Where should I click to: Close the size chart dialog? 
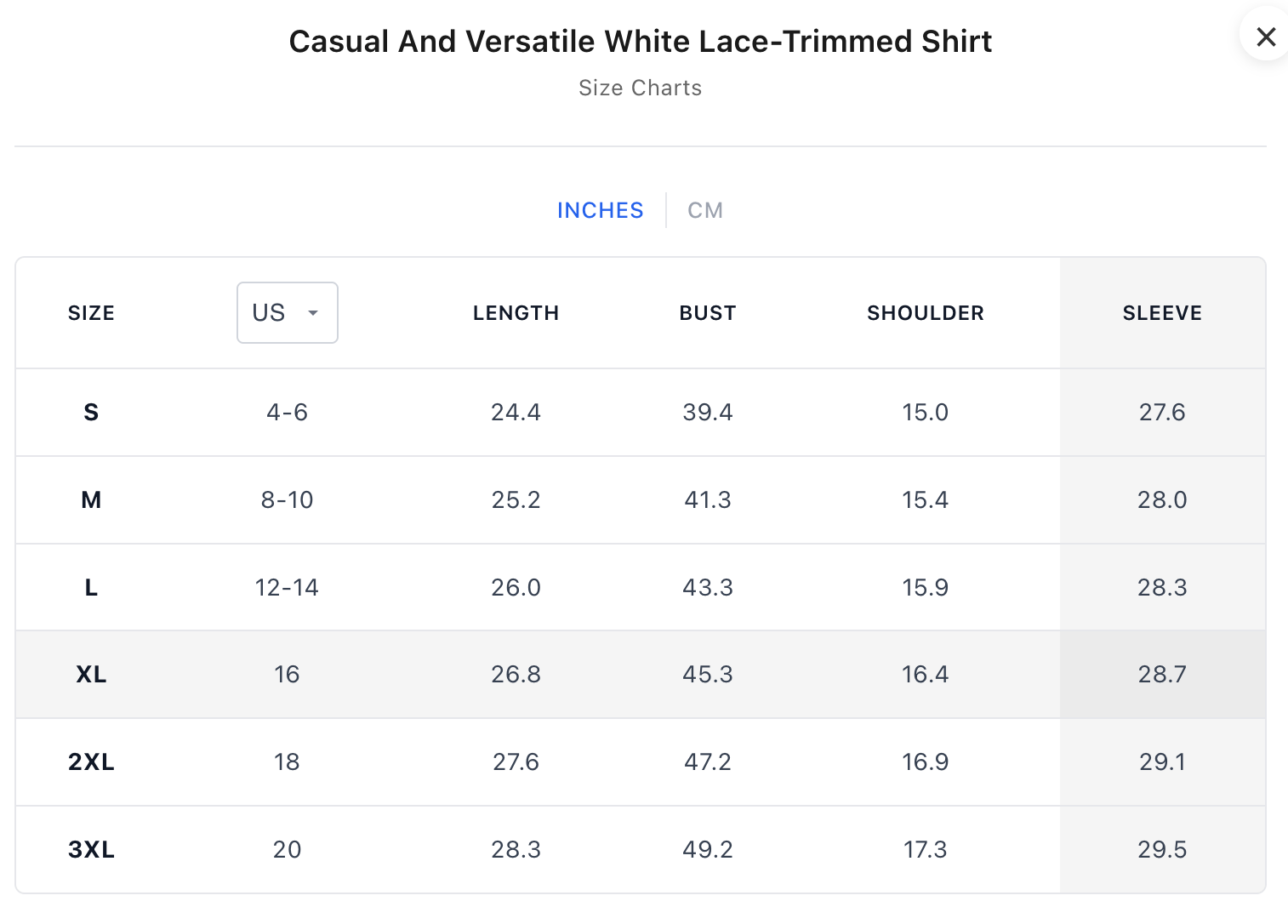[1266, 37]
